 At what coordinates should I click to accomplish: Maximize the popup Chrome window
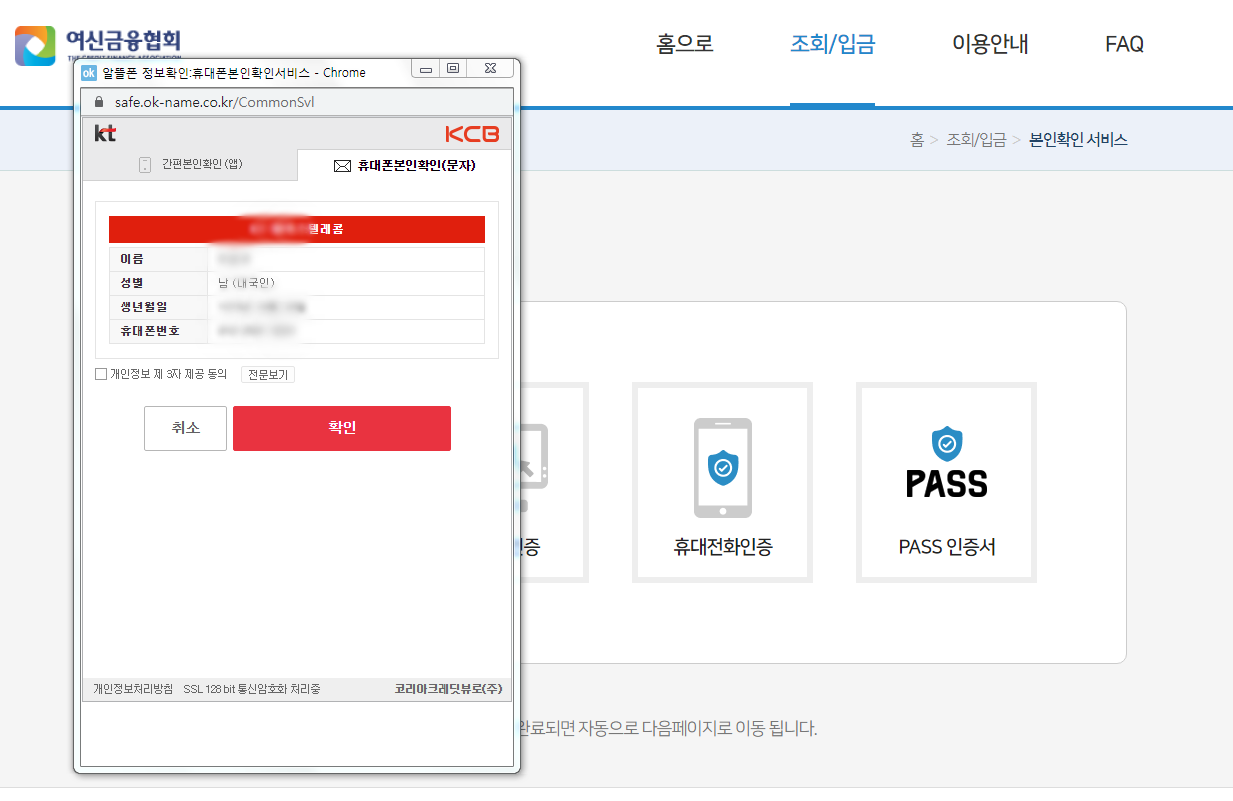coord(453,69)
